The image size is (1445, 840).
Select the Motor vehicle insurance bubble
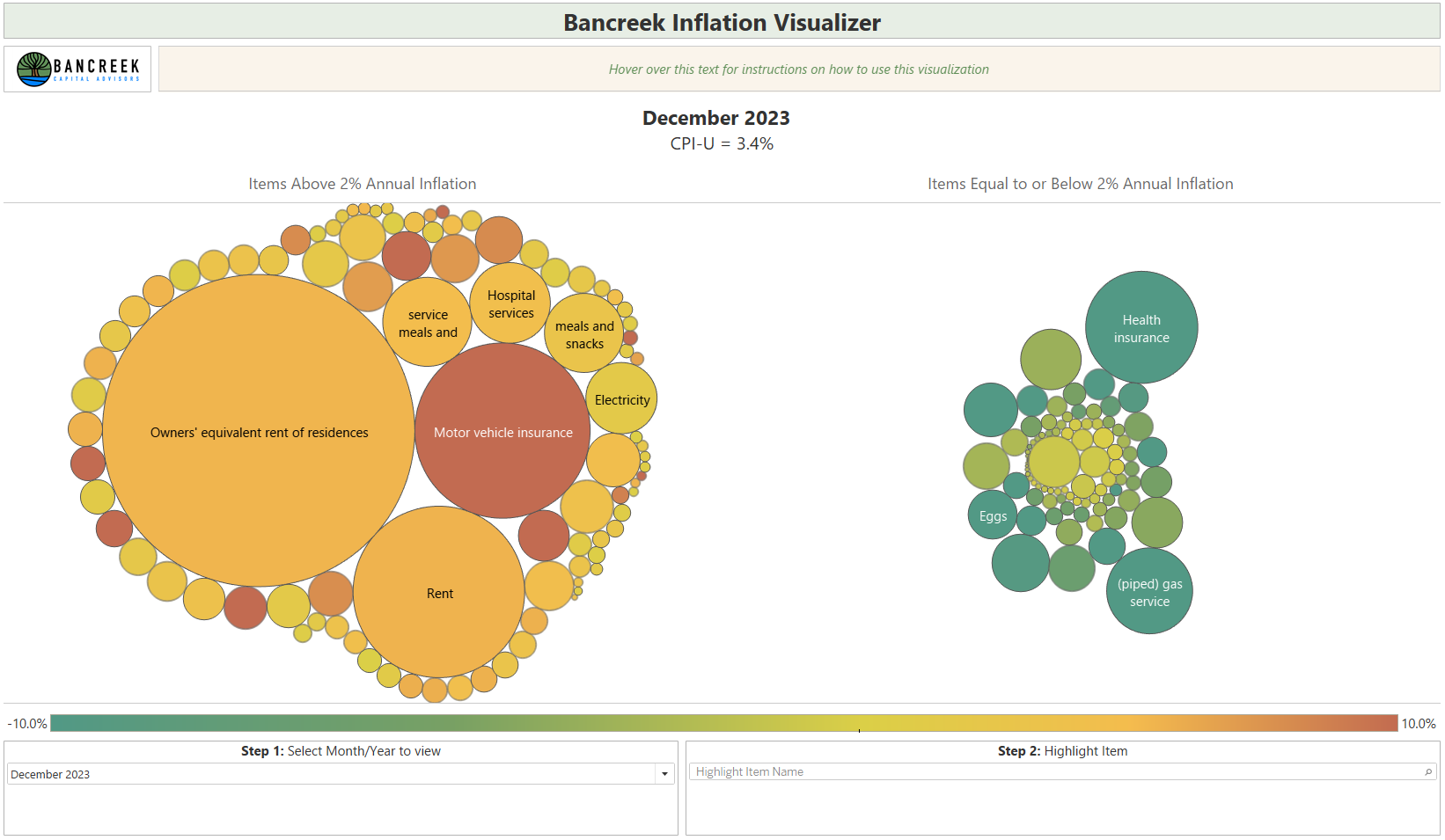click(x=502, y=432)
